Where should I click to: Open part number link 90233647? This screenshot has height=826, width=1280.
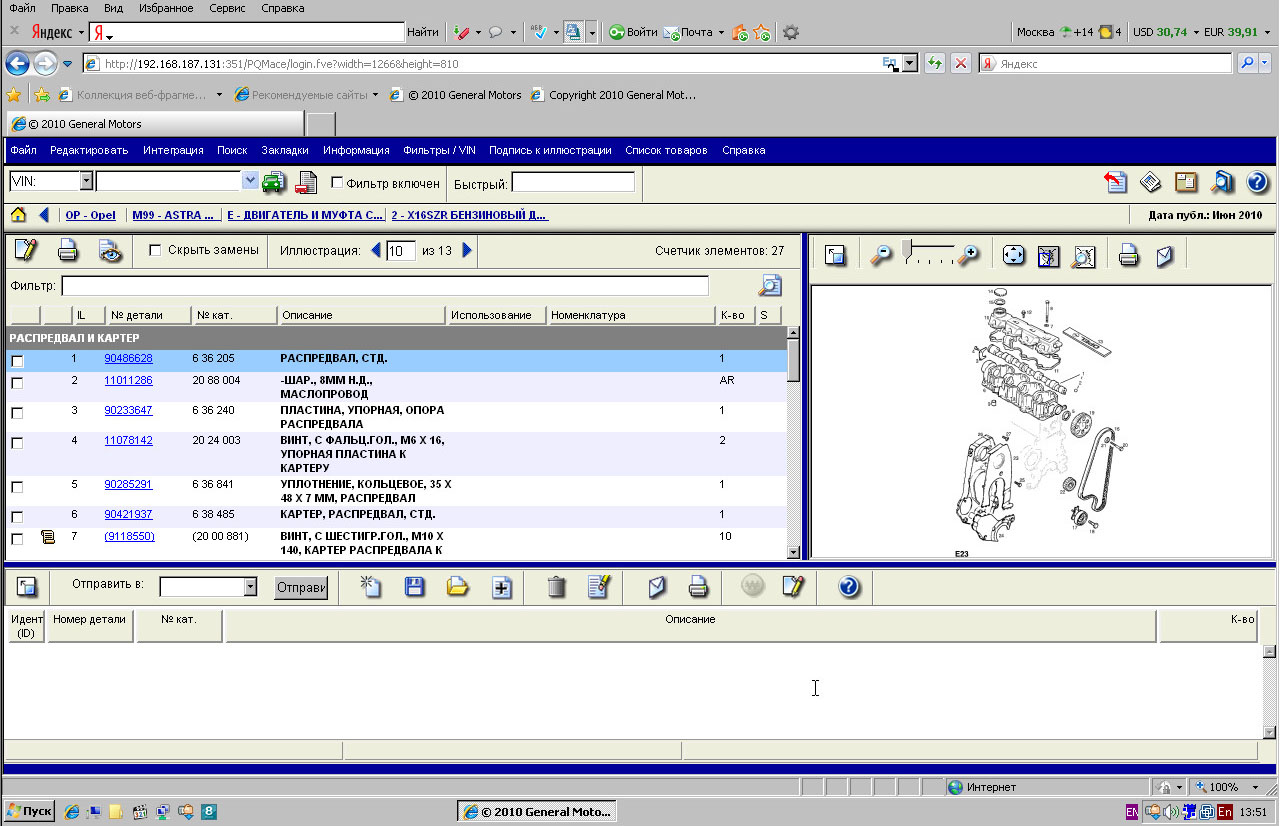(128, 410)
